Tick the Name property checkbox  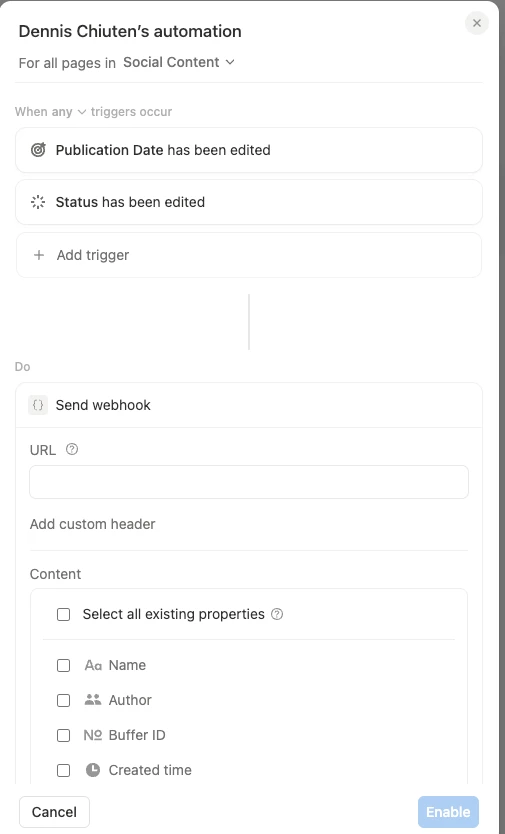coord(63,665)
